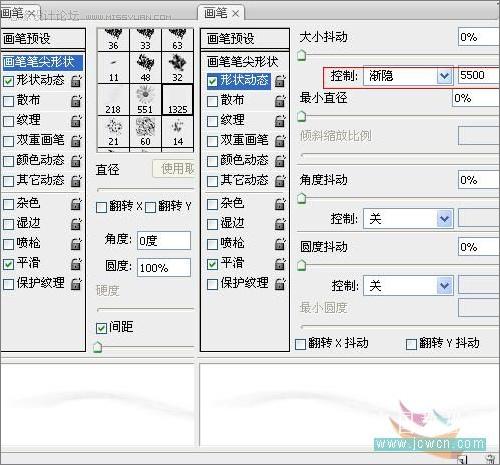Enable 双重画笔 checkbox in right panel
This screenshot has height=465, width=500.
212,141
